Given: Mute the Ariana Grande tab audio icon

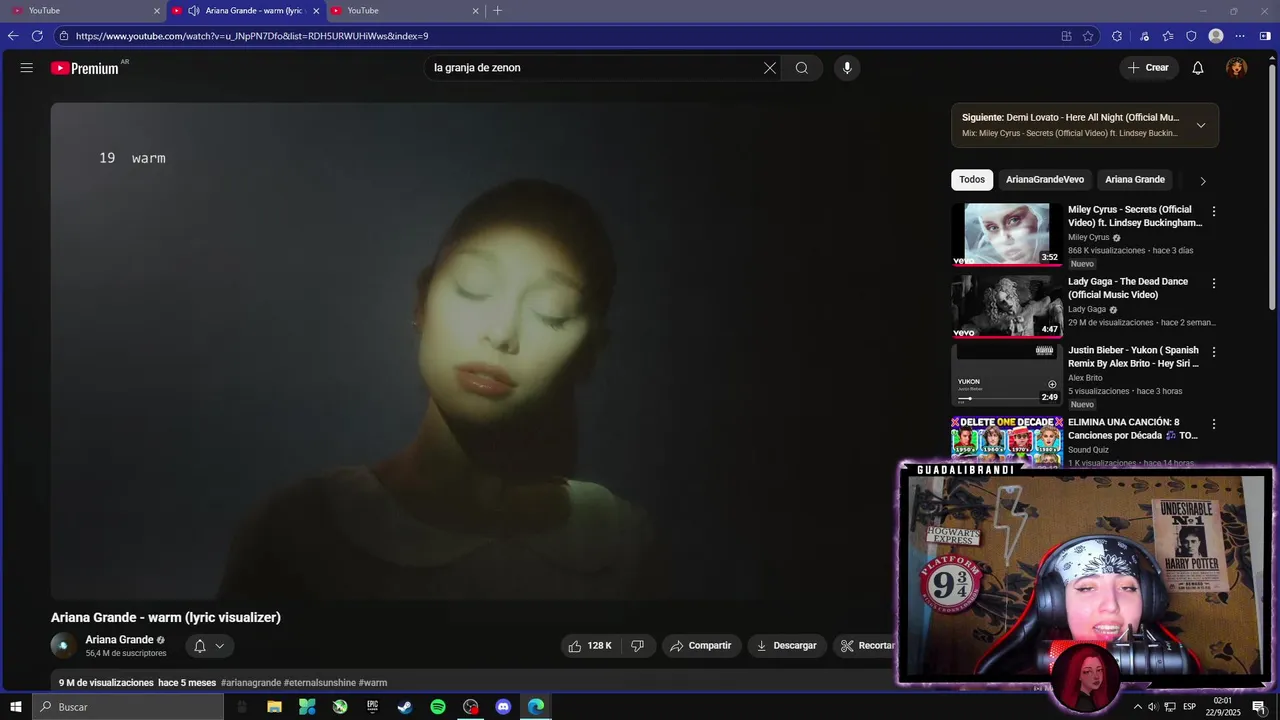Looking at the screenshot, I should coord(194,11).
